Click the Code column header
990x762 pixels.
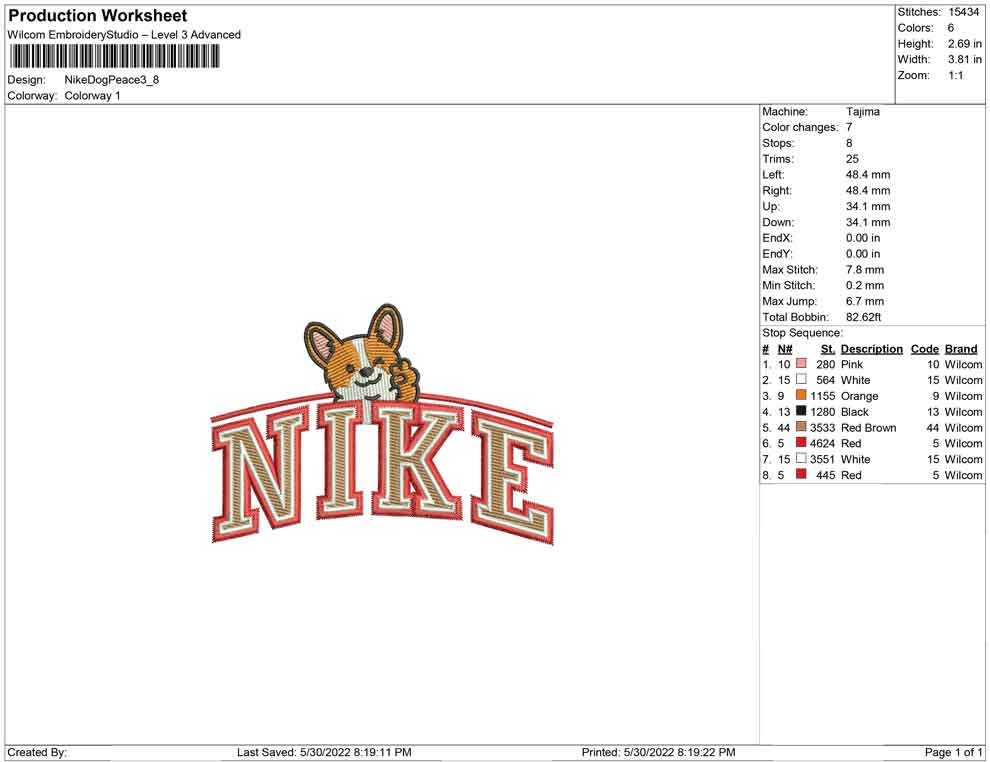click(925, 349)
